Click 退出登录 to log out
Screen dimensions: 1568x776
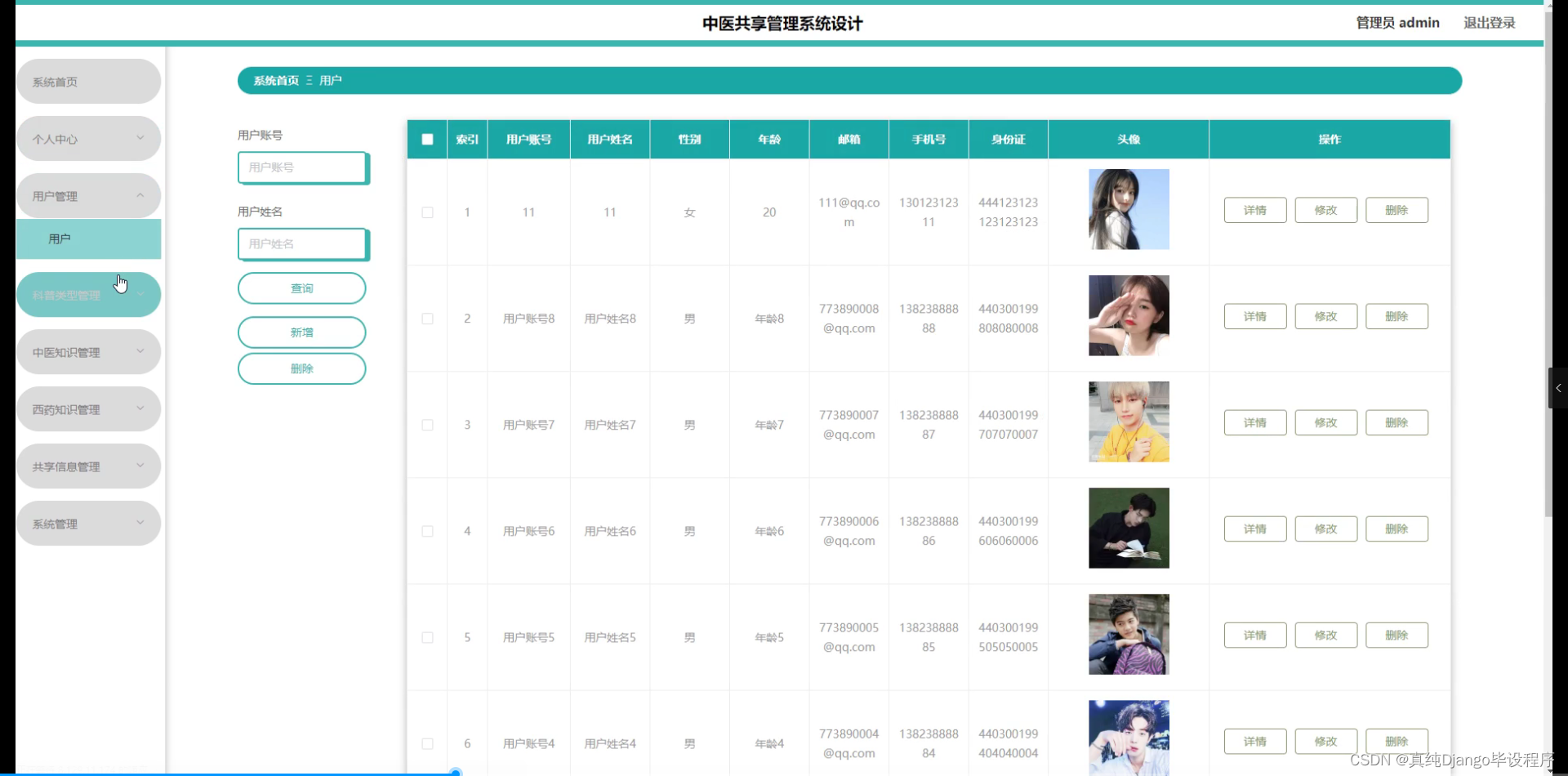click(1488, 22)
